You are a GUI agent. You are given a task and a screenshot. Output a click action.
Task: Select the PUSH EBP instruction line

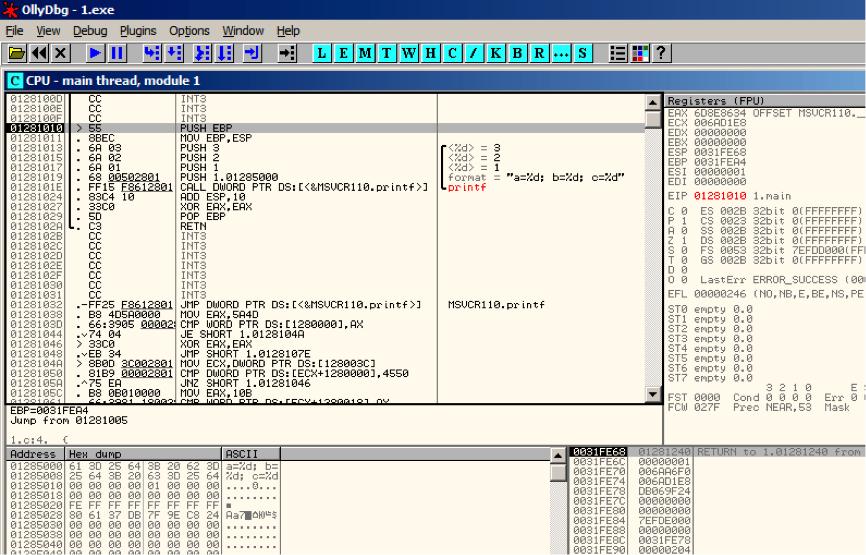(326, 128)
